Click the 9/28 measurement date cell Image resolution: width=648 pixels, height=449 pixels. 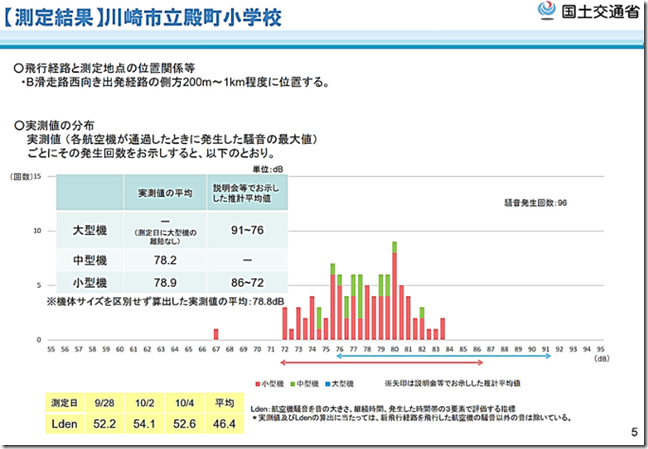104,403
